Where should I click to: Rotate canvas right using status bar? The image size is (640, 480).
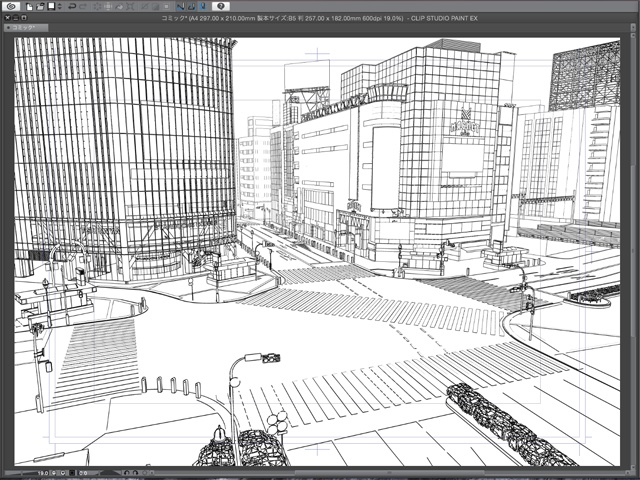(135, 473)
